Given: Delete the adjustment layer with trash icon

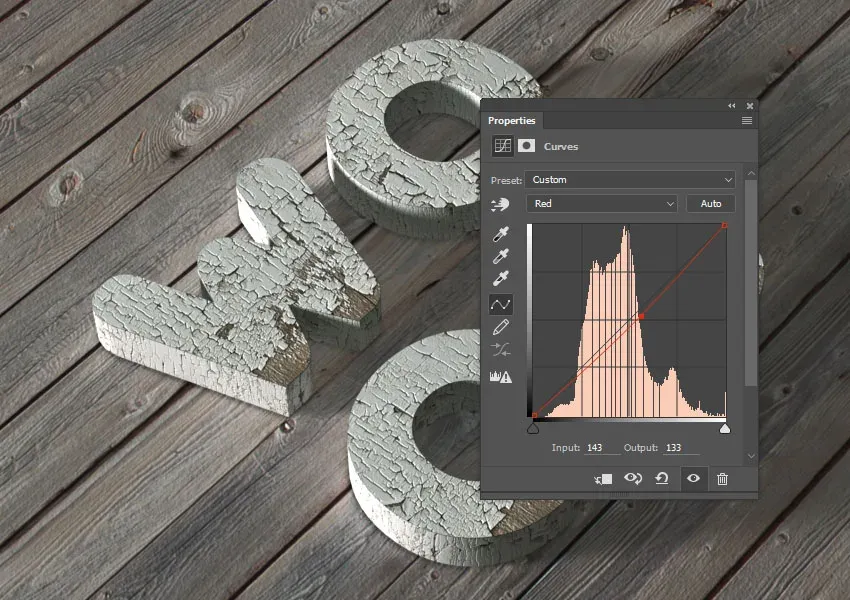Looking at the screenshot, I should pos(722,479).
